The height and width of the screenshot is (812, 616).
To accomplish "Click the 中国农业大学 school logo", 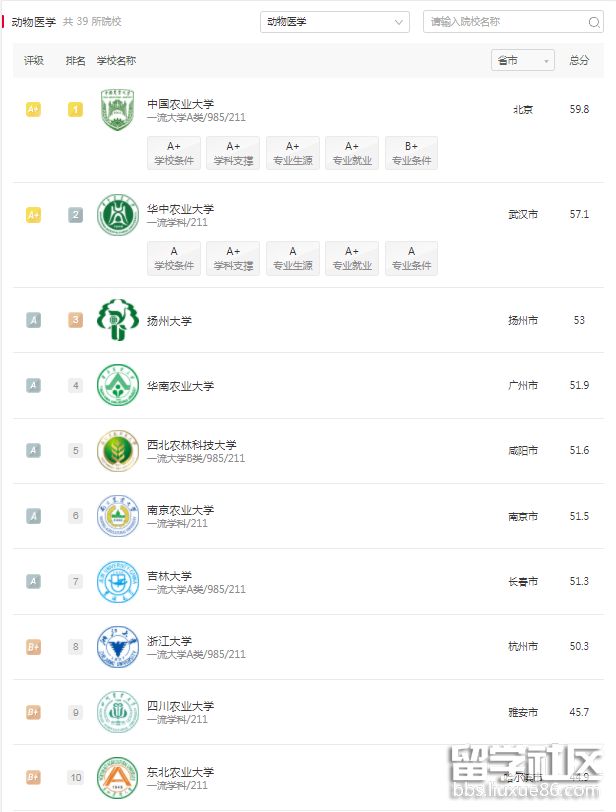I will tap(116, 110).
